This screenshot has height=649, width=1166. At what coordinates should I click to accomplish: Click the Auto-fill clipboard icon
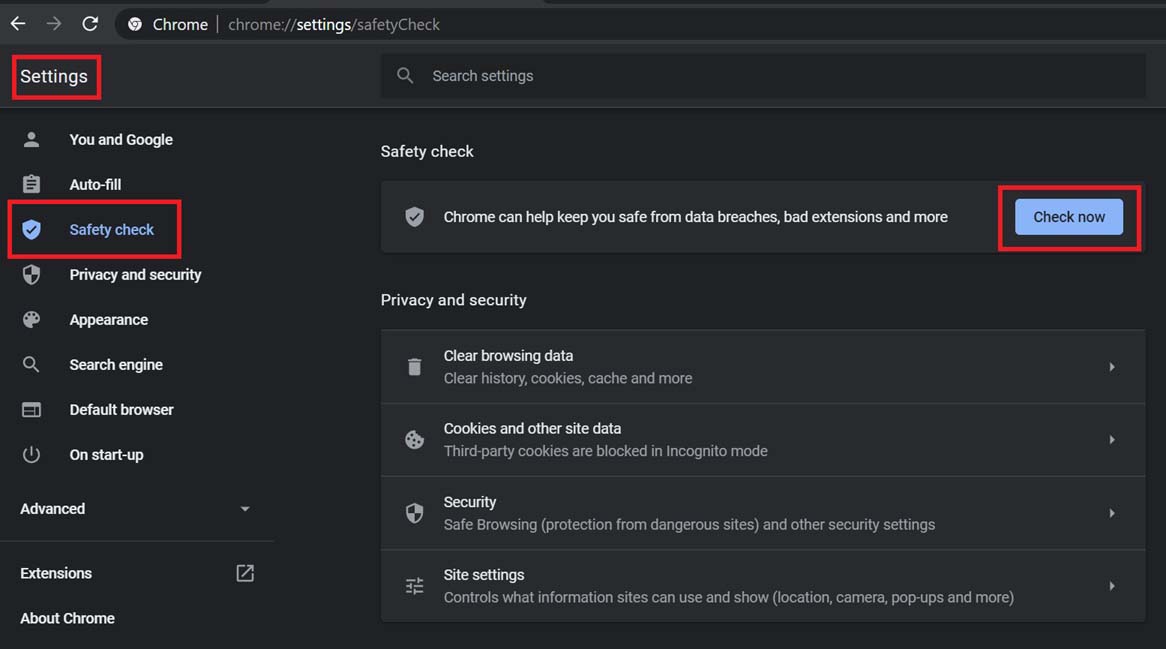31,184
